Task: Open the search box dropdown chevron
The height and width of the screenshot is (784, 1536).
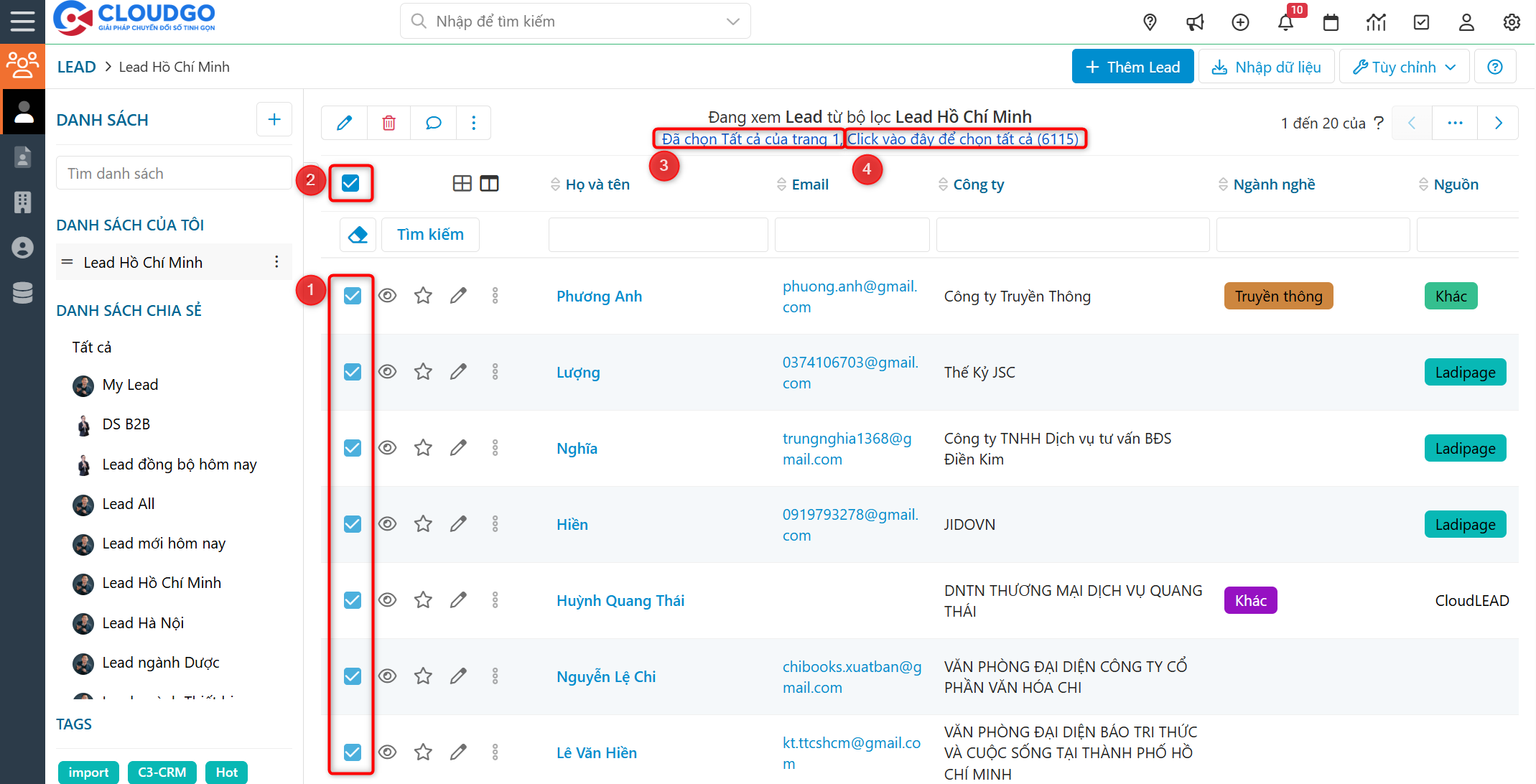Action: [x=732, y=22]
